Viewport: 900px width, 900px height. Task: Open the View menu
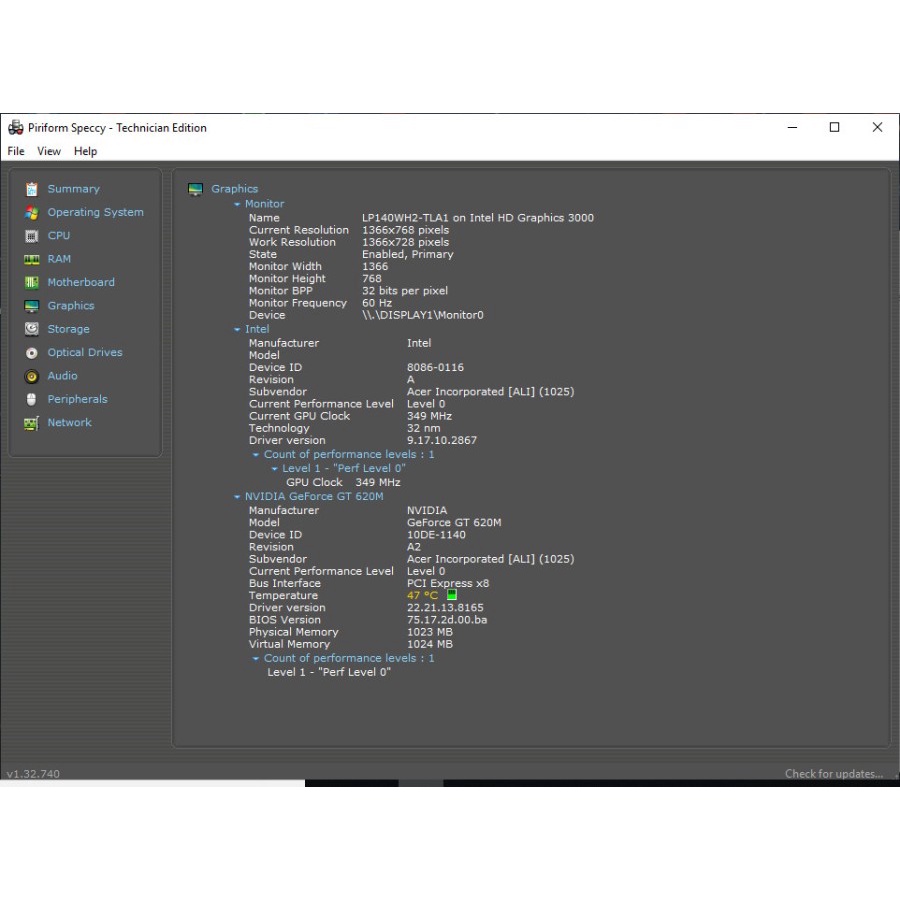[x=49, y=151]
